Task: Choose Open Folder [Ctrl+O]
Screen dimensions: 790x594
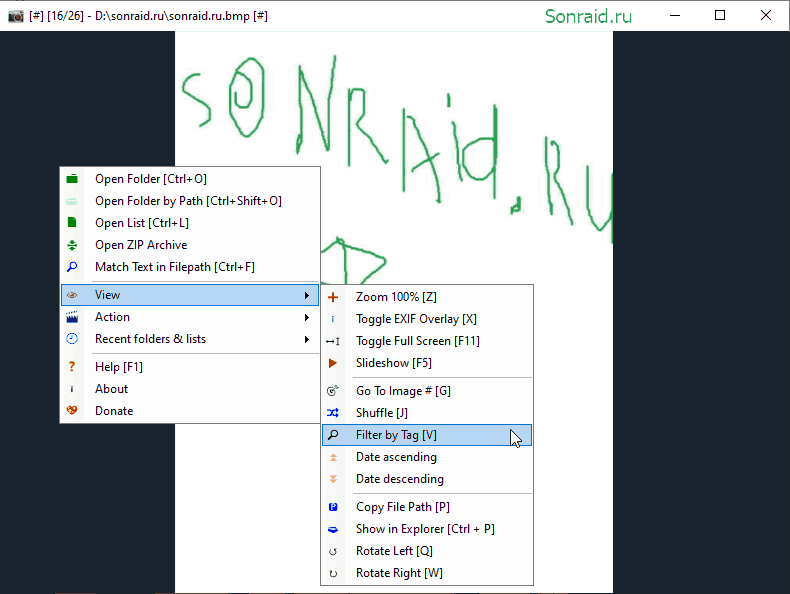Action: [x=190, y=179]
